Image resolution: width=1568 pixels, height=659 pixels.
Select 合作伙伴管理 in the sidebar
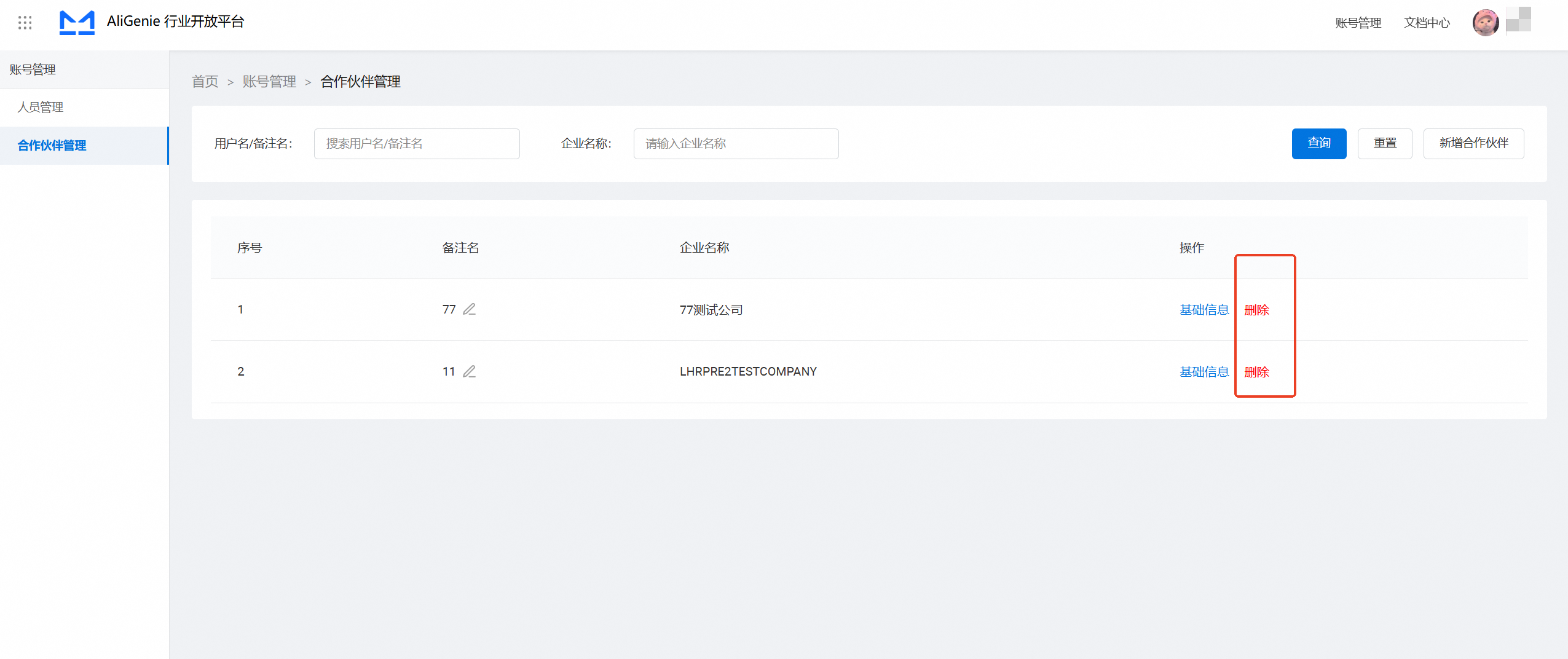pos(84,146)
